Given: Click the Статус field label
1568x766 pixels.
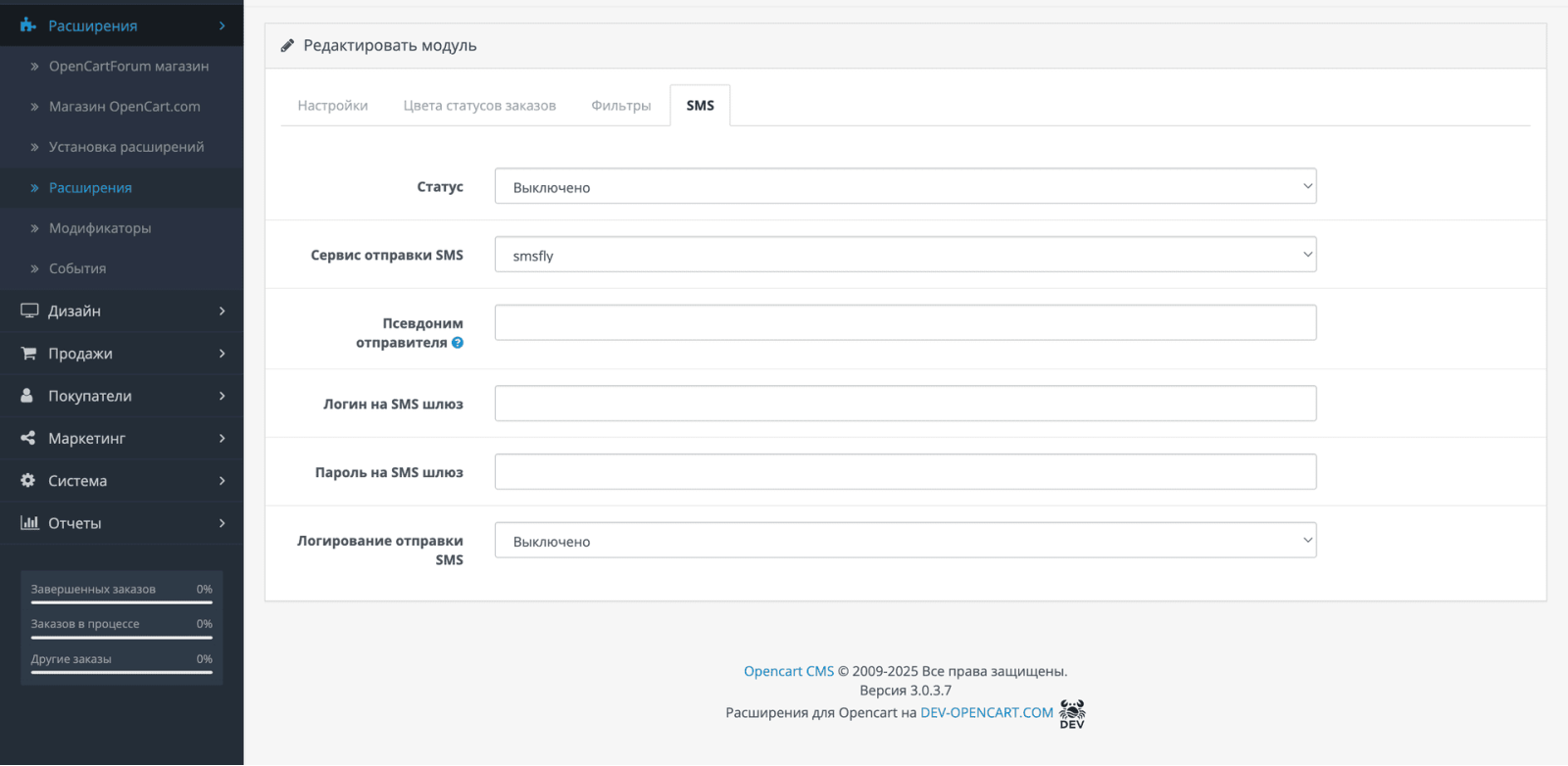Looking at the screenshot, I should (440, 186).
